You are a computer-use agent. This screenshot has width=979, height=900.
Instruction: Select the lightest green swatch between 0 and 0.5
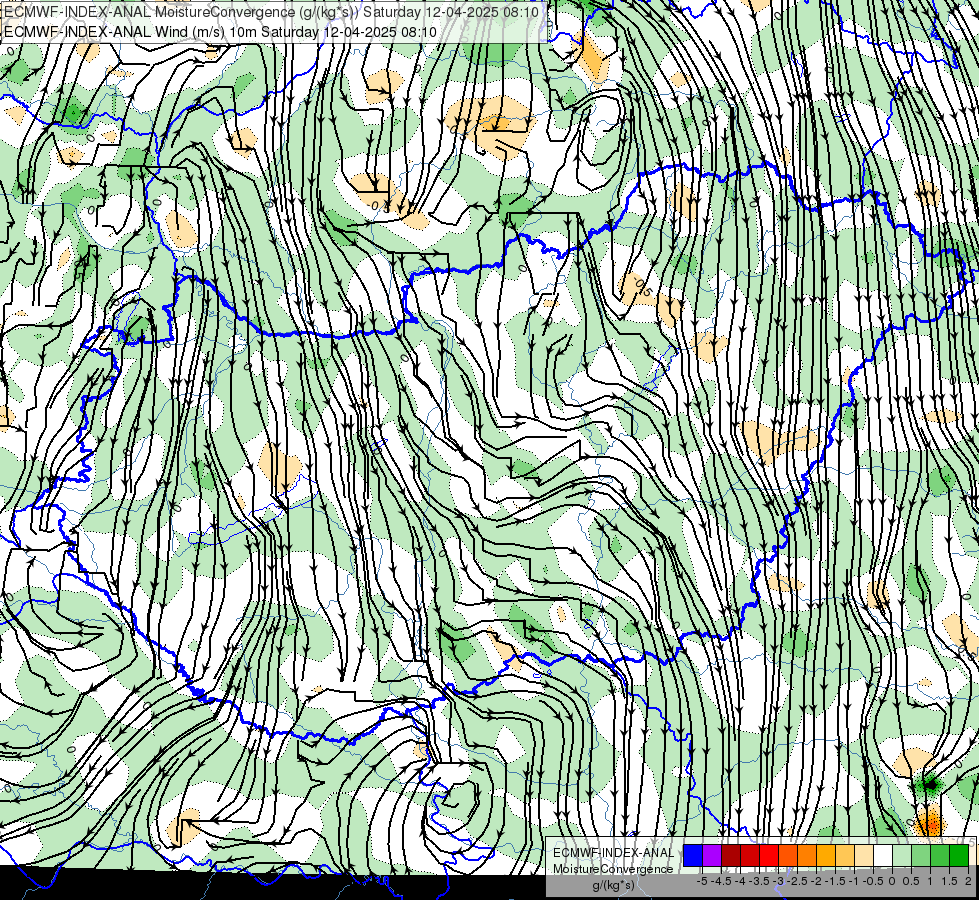902,855
